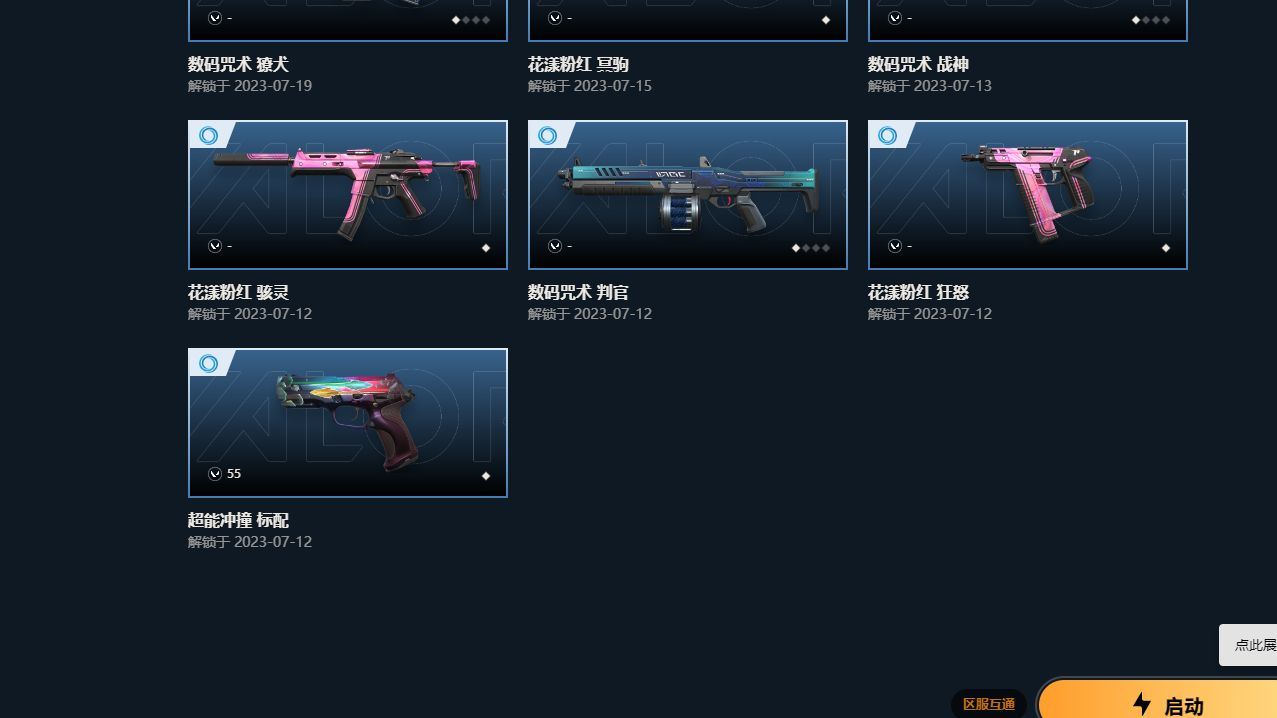Viewport: 1277px width, 718px height.
Task: Open the 数码咒术 獠犬 skin title
Action: point(238,64)
